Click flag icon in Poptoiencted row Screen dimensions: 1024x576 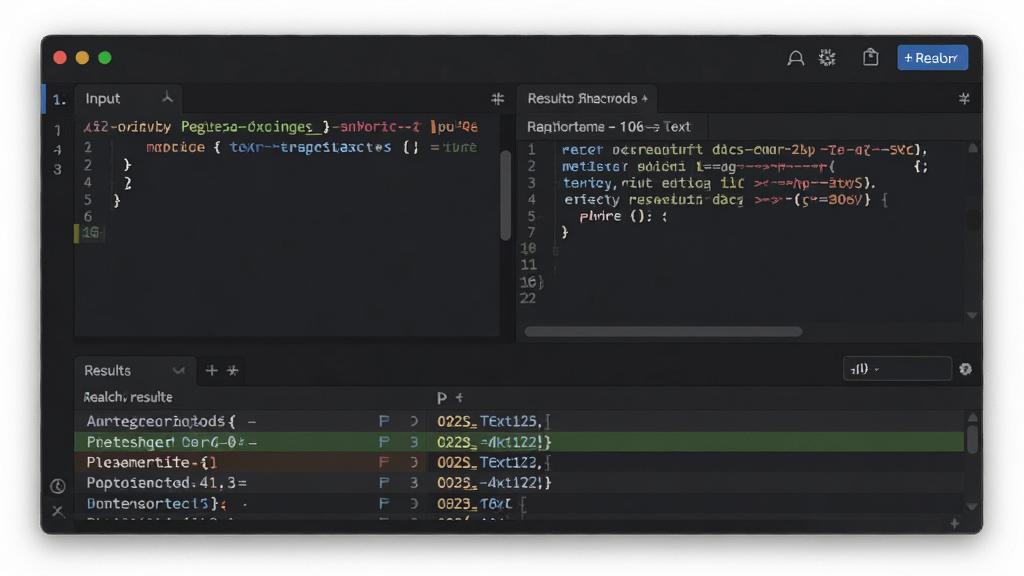pyautogui.click(x=384, y=483)
